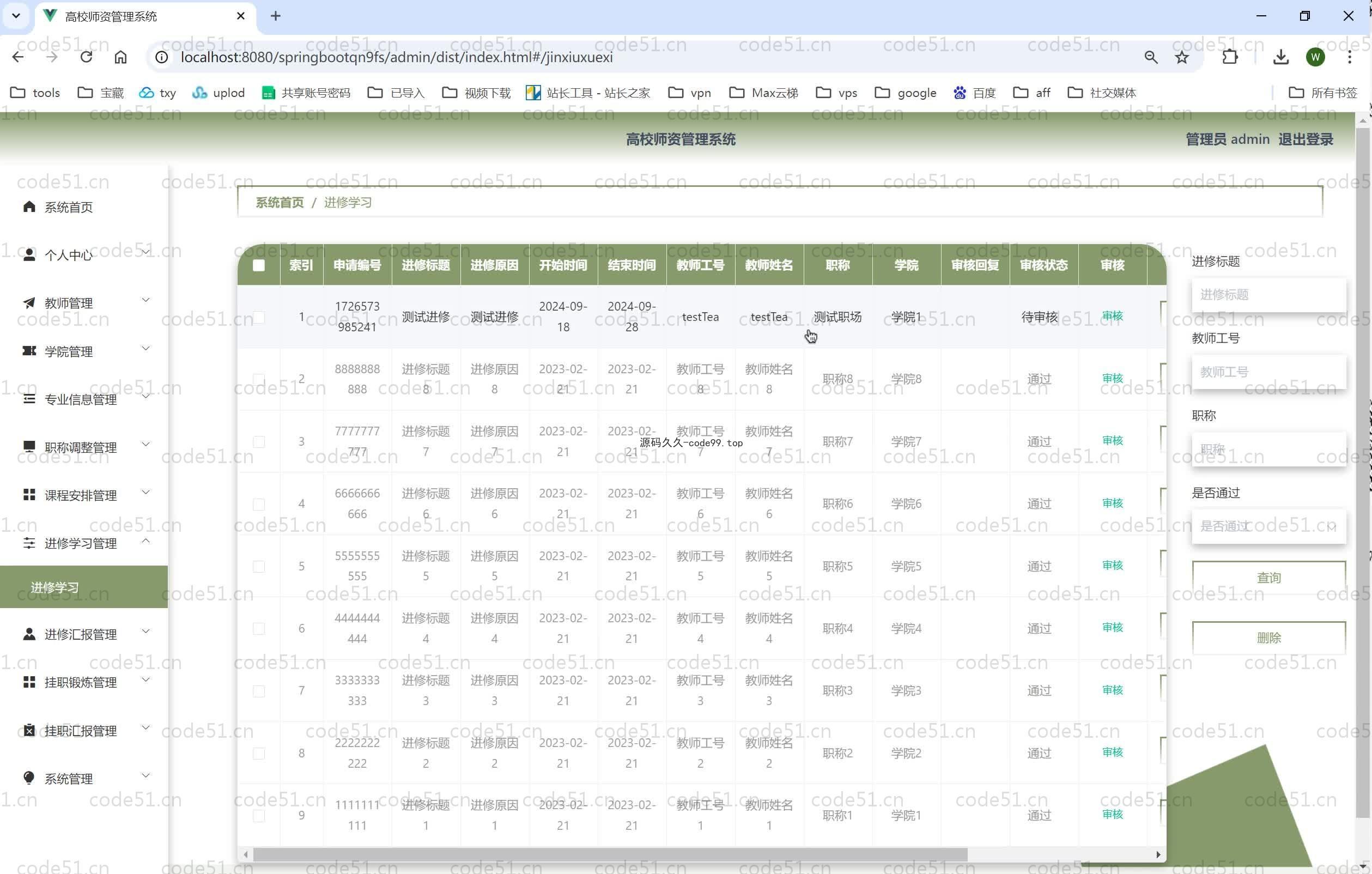Expand the 个人中心 menu chevron

click(146, 252)
